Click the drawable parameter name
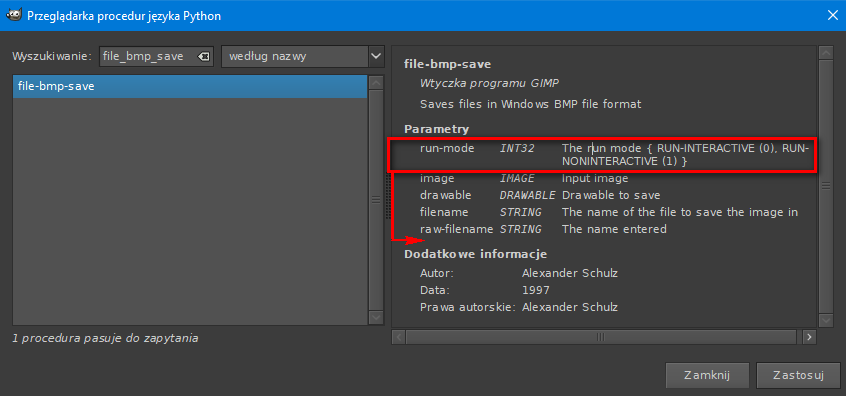This screenshot has height=396, width=846. click(446, 195)
